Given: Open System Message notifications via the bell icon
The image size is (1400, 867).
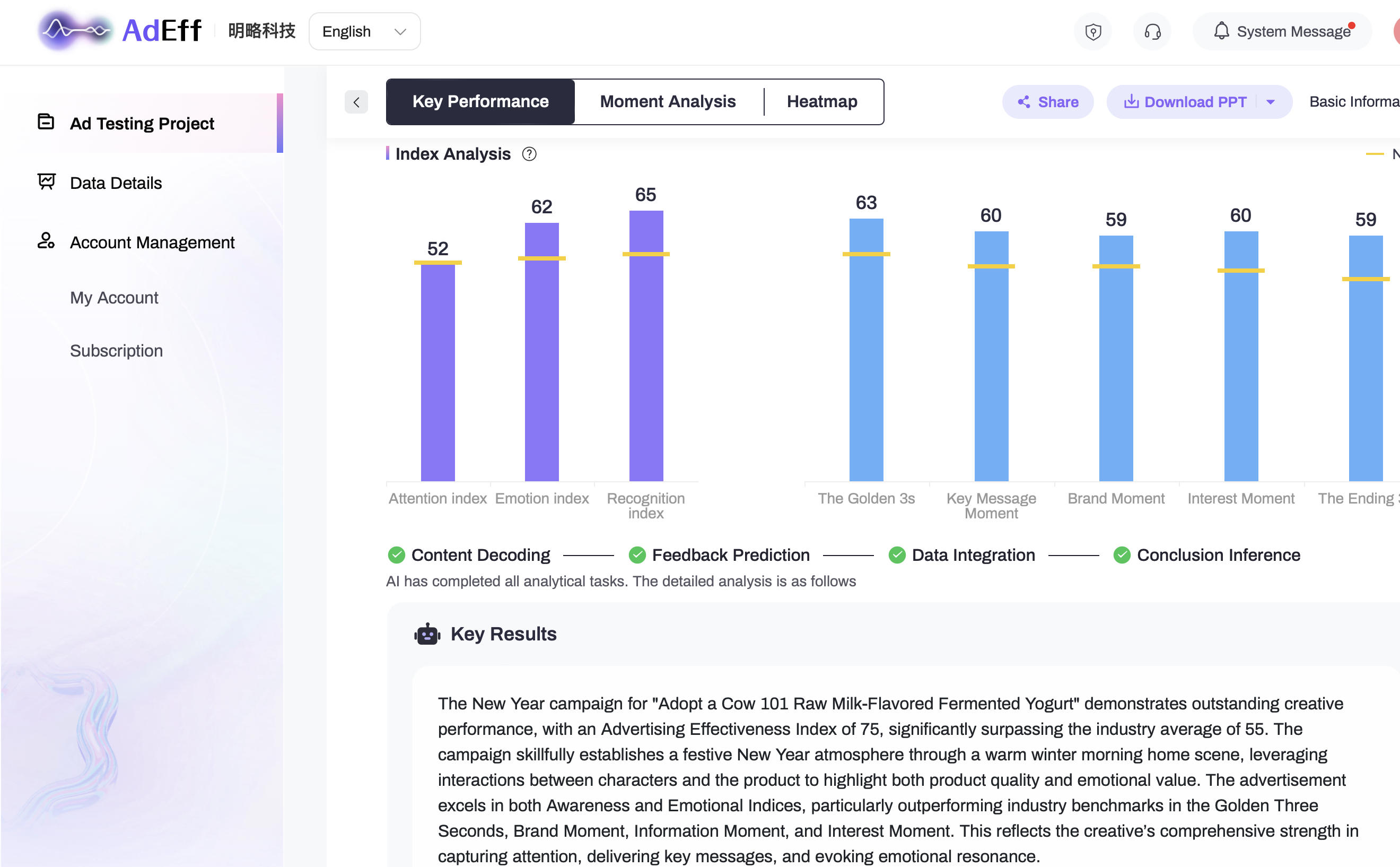Looking at the screenshot, I should [x=1223, y=31].
